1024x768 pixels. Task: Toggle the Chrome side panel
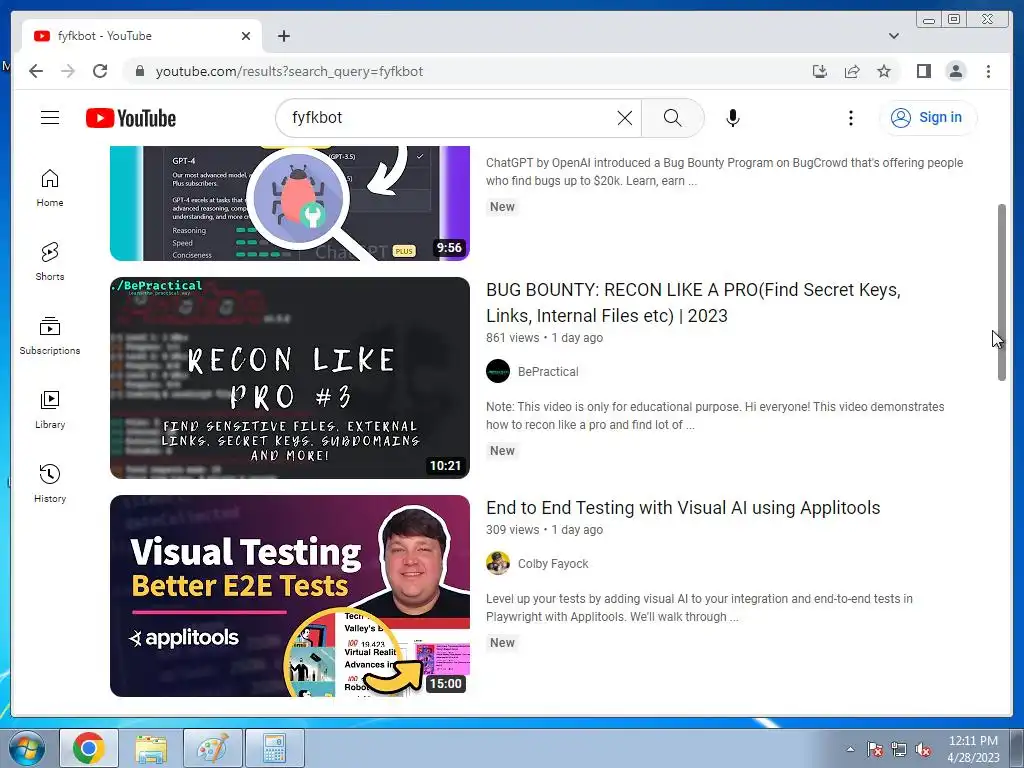point(923,71)
